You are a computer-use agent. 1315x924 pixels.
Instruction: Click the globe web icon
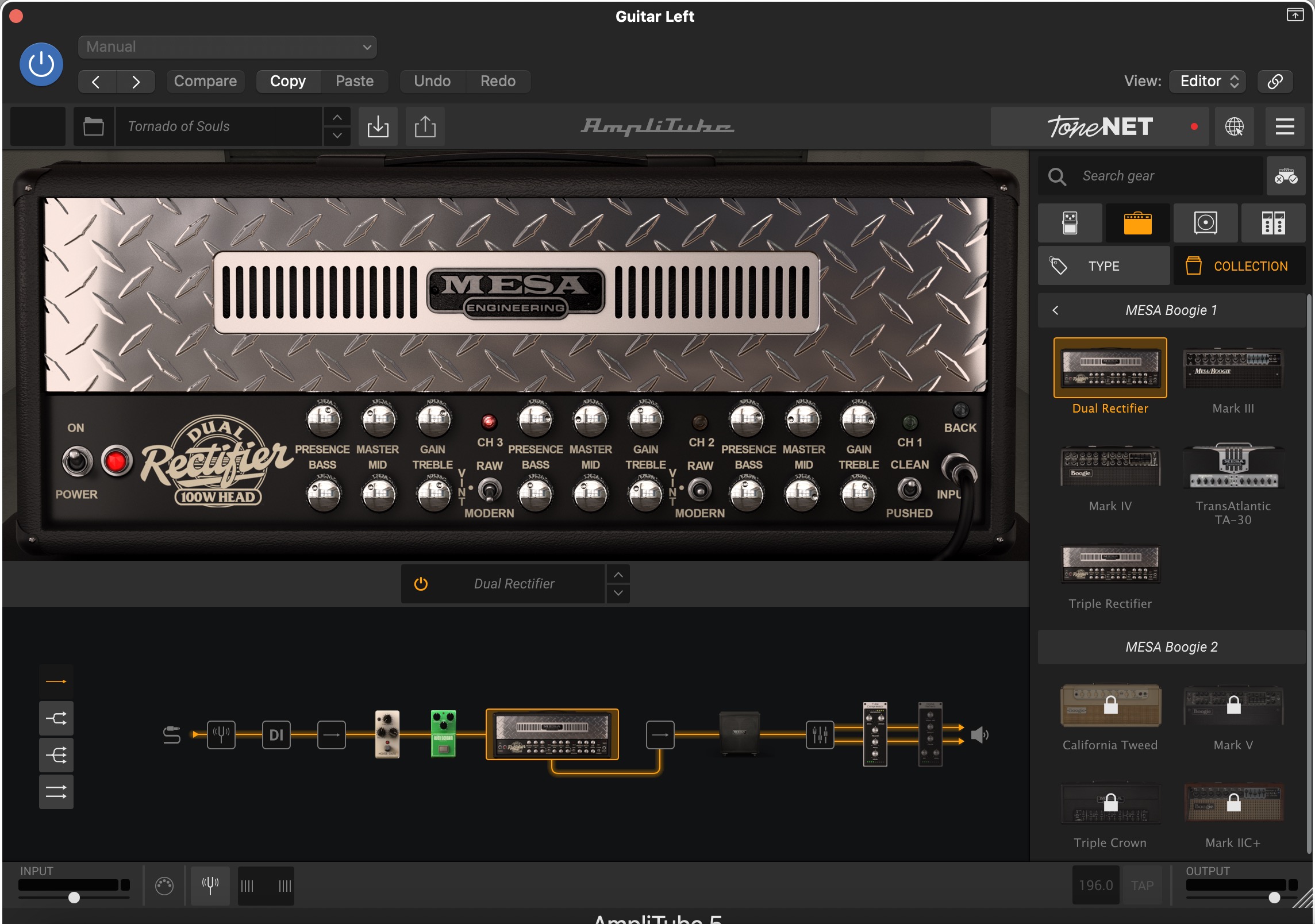coord(1235,126)
